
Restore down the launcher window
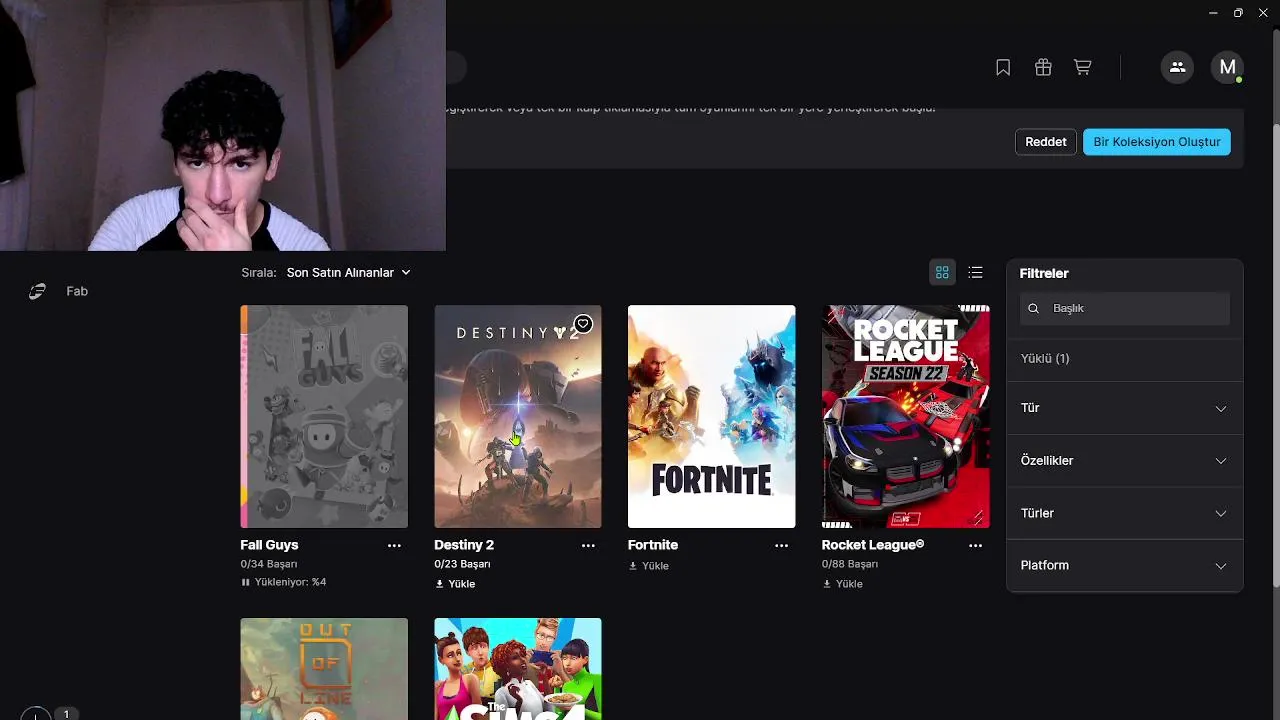coord(1238,13)
